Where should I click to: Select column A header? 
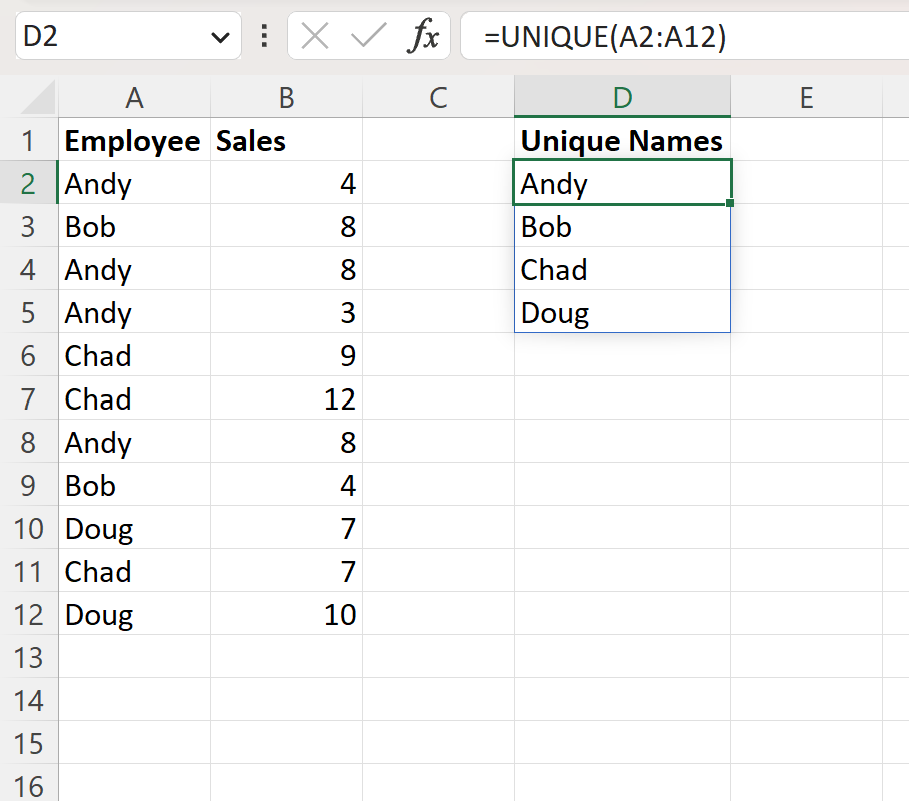pyautogui.click(x=134, y=97)
